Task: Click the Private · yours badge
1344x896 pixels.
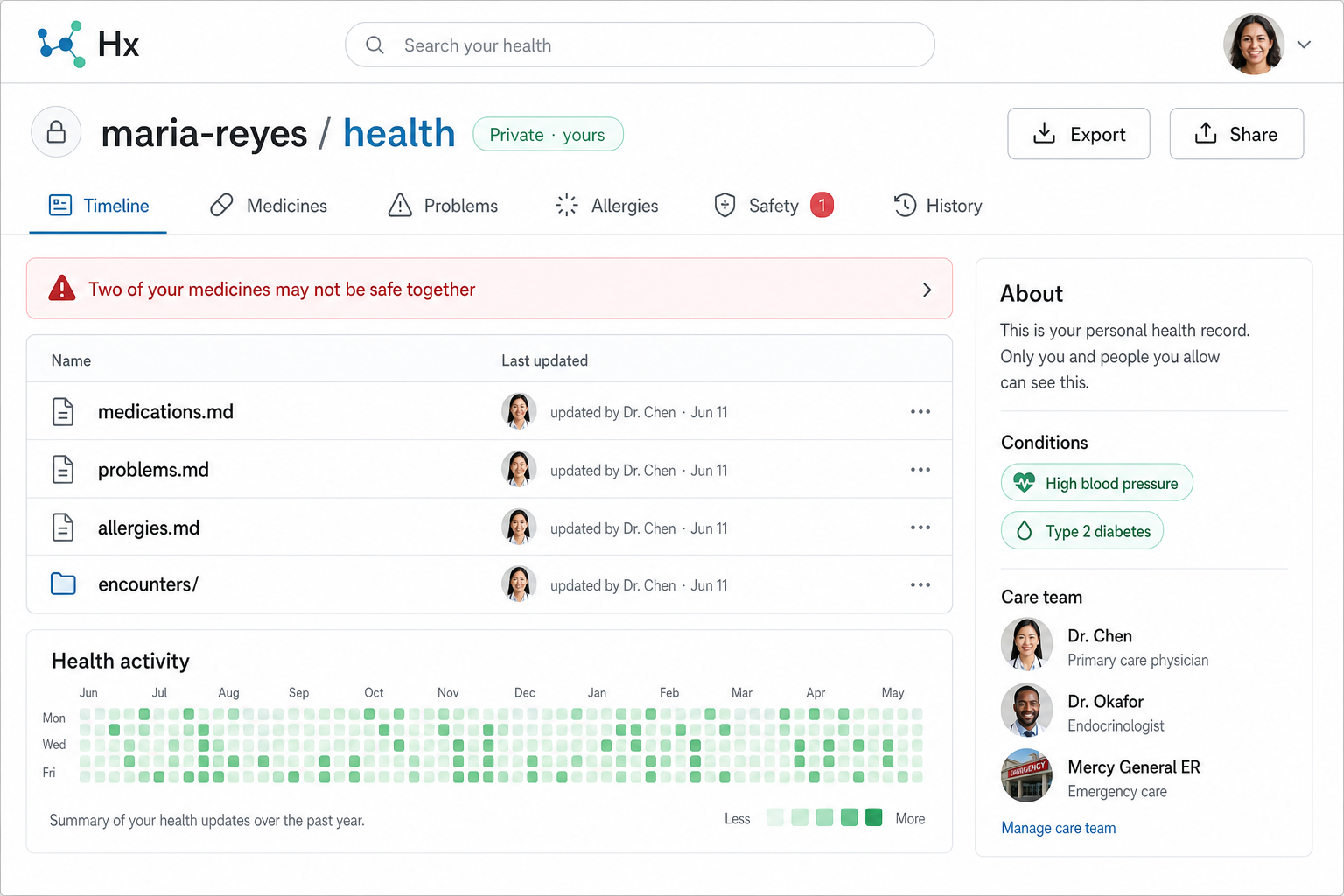Action: (548, 135)
